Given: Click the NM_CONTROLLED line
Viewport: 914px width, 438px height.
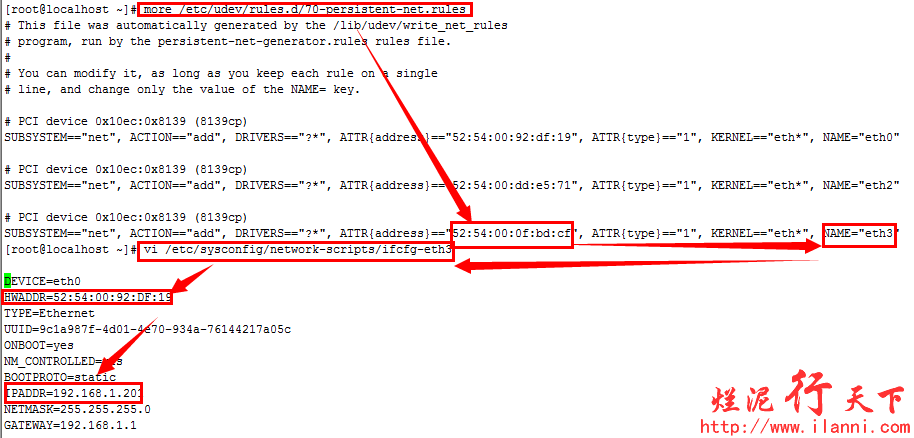Looking at the screenshot, I should tap(63, 362).
